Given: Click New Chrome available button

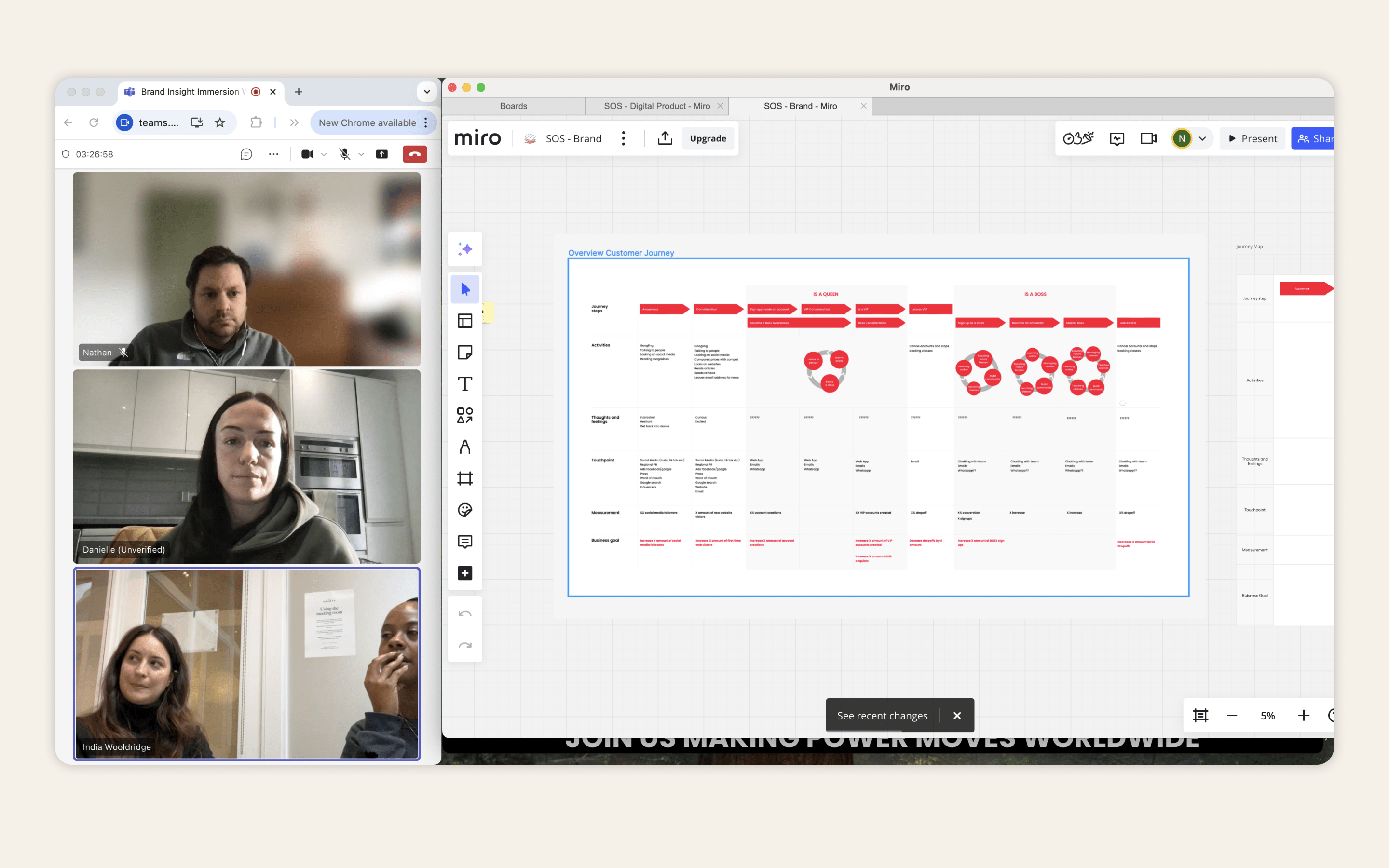Looking at the screenshot, I should click(x=368, y=122).
